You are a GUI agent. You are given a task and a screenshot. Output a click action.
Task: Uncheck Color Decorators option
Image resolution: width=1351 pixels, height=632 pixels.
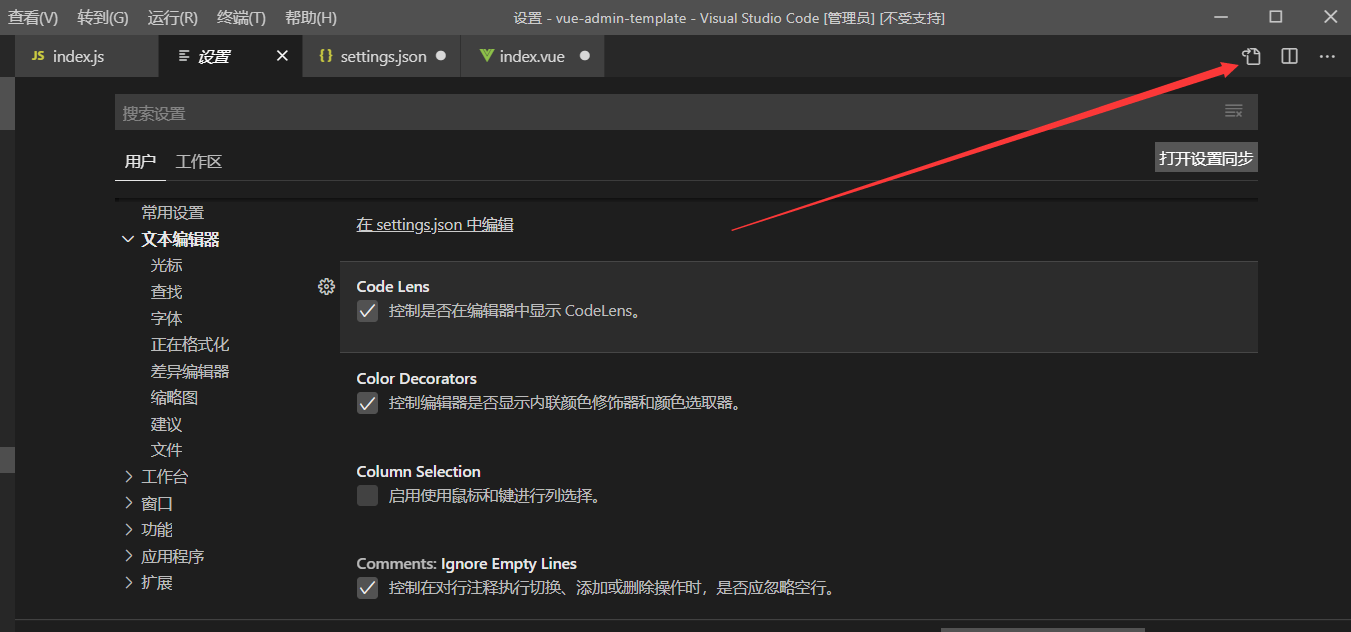[x=367, y=402]
